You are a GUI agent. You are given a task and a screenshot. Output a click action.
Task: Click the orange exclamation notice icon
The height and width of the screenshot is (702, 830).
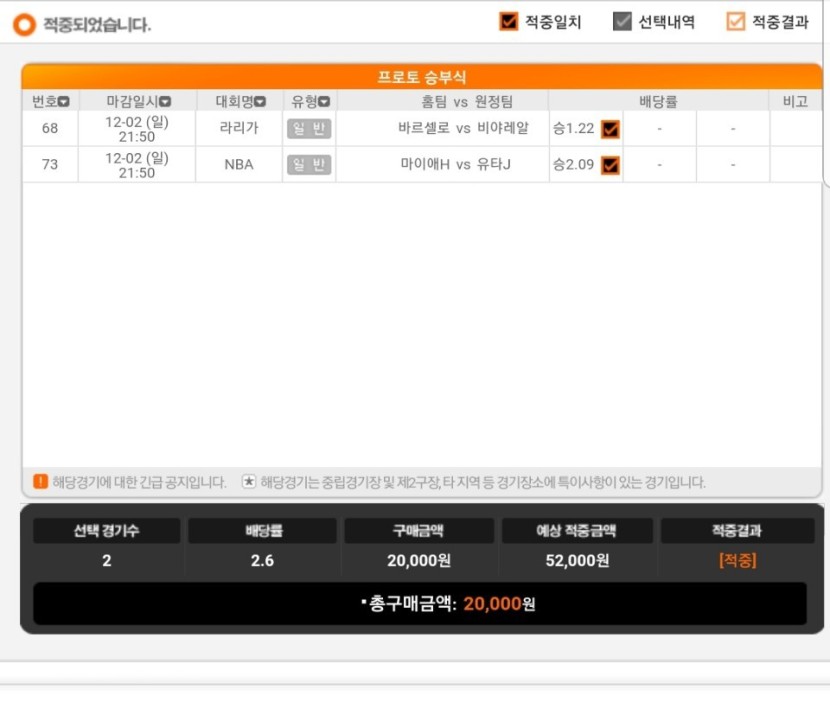point(40,481)
